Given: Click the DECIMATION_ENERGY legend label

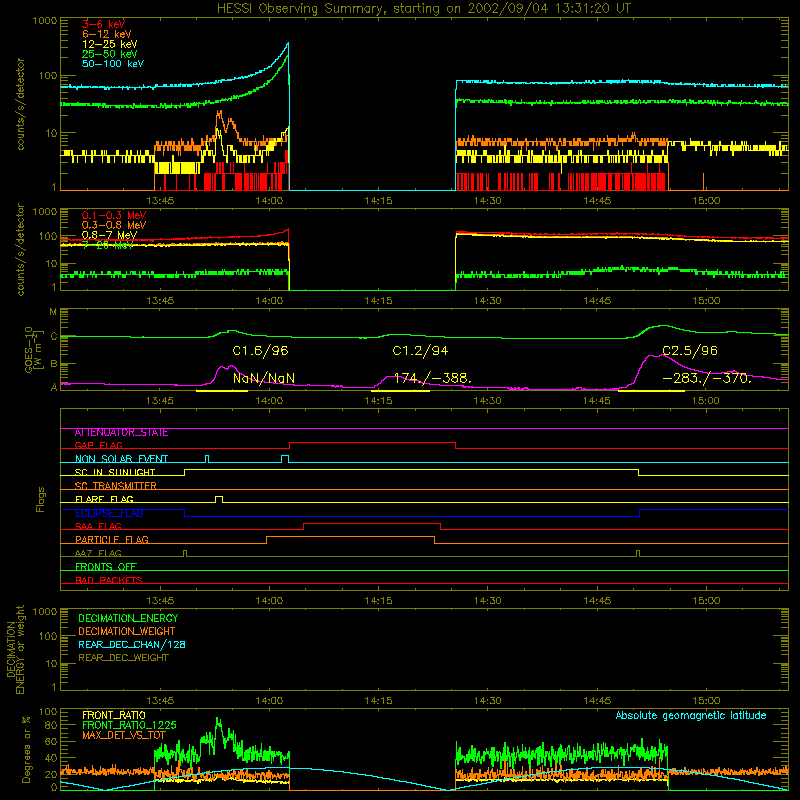Looking at the screenshot, I should (x=128, y=618).
